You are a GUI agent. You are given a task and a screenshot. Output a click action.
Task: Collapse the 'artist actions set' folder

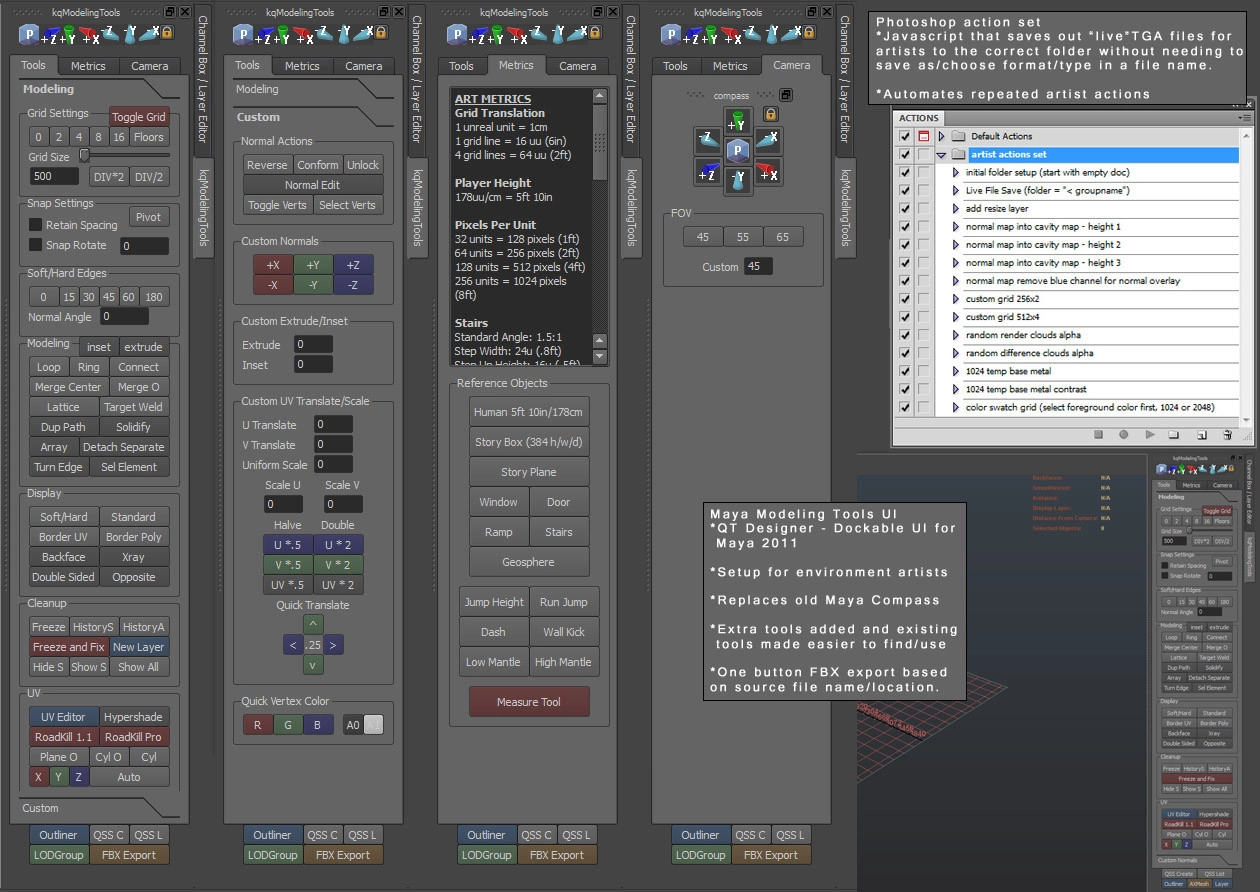tap(941, 155)
